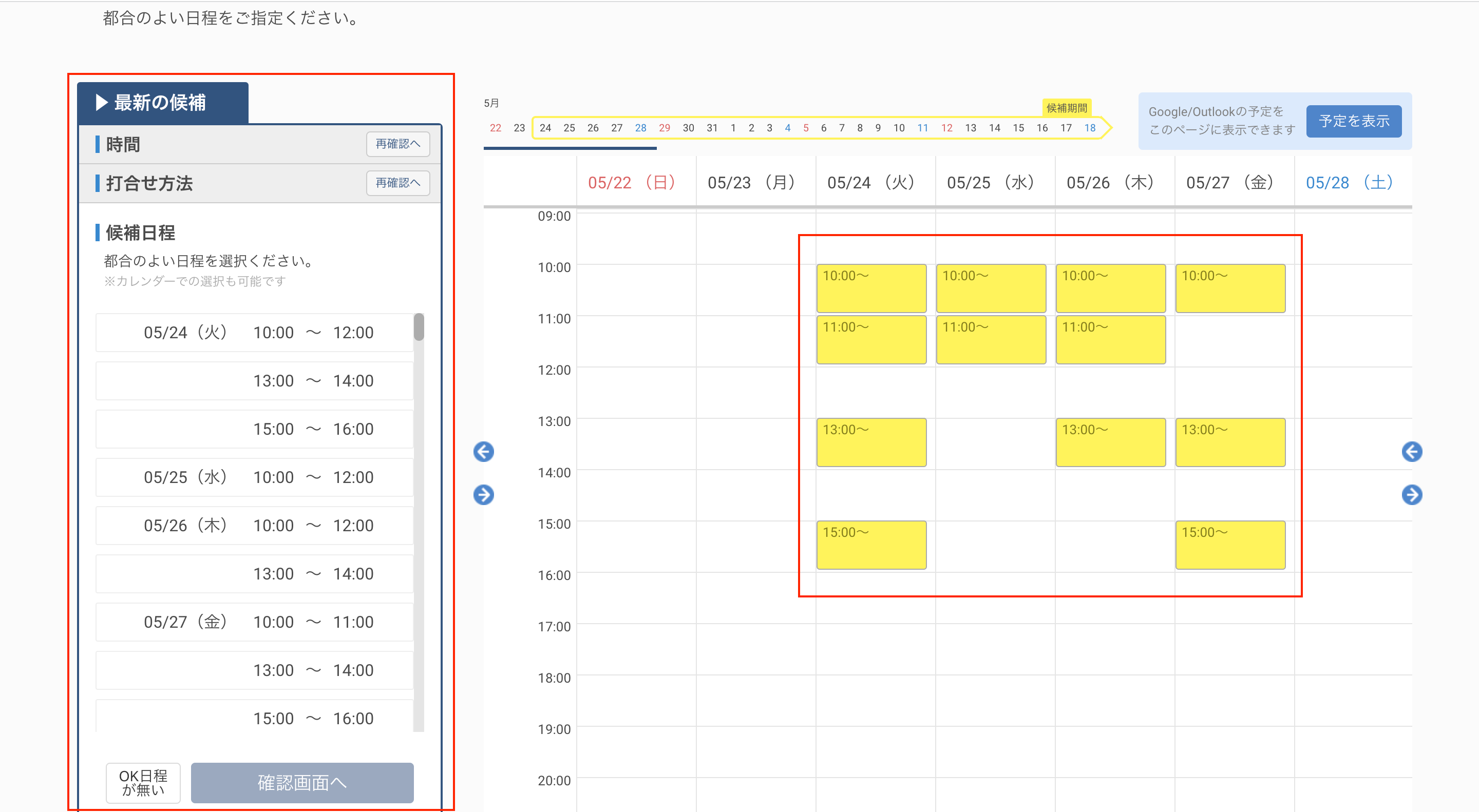1479x812 pixels.
Task: Click the 予定を表示 button
Action: click(1353, 122)
